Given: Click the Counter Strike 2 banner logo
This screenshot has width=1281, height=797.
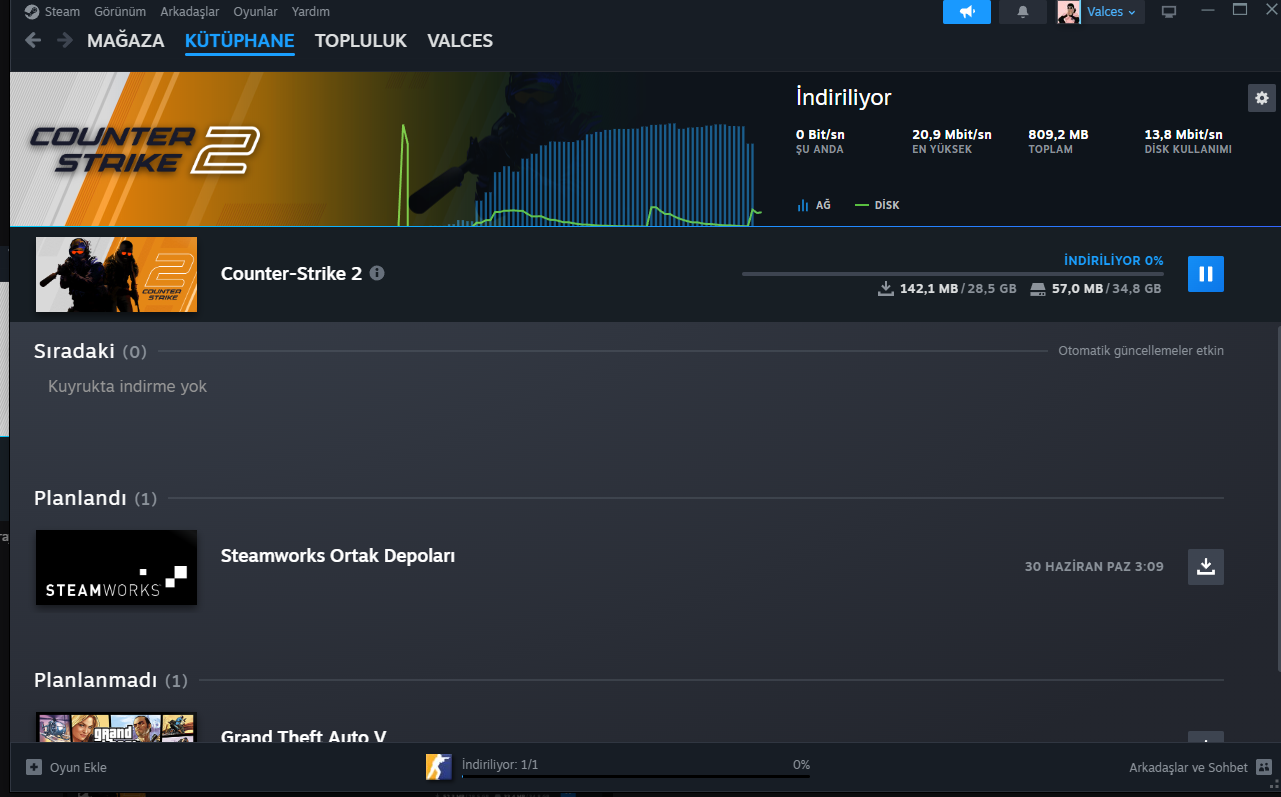Looking at the screenshot, I should pos(145,149).
